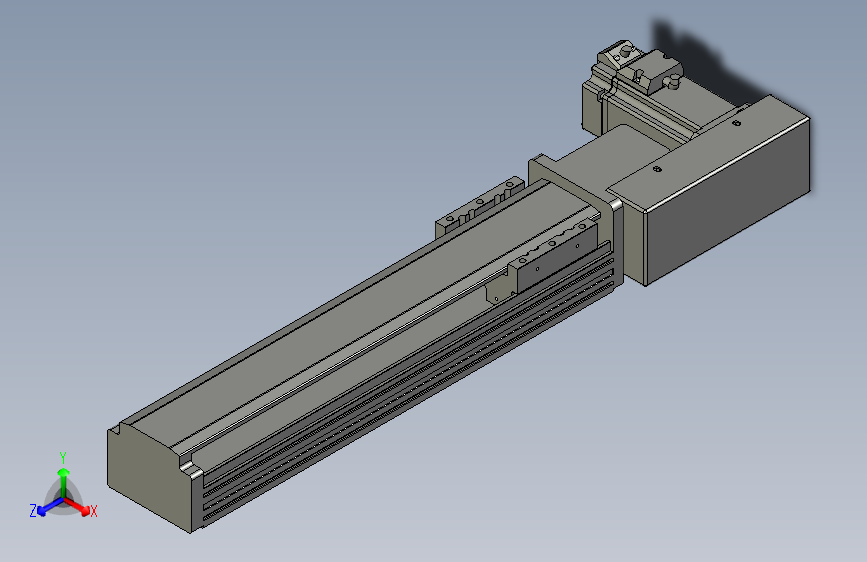This screenshot has width=867, height=562.
Task: Select the gray origin center of the axis triad
Action: (x=64, y=499)
